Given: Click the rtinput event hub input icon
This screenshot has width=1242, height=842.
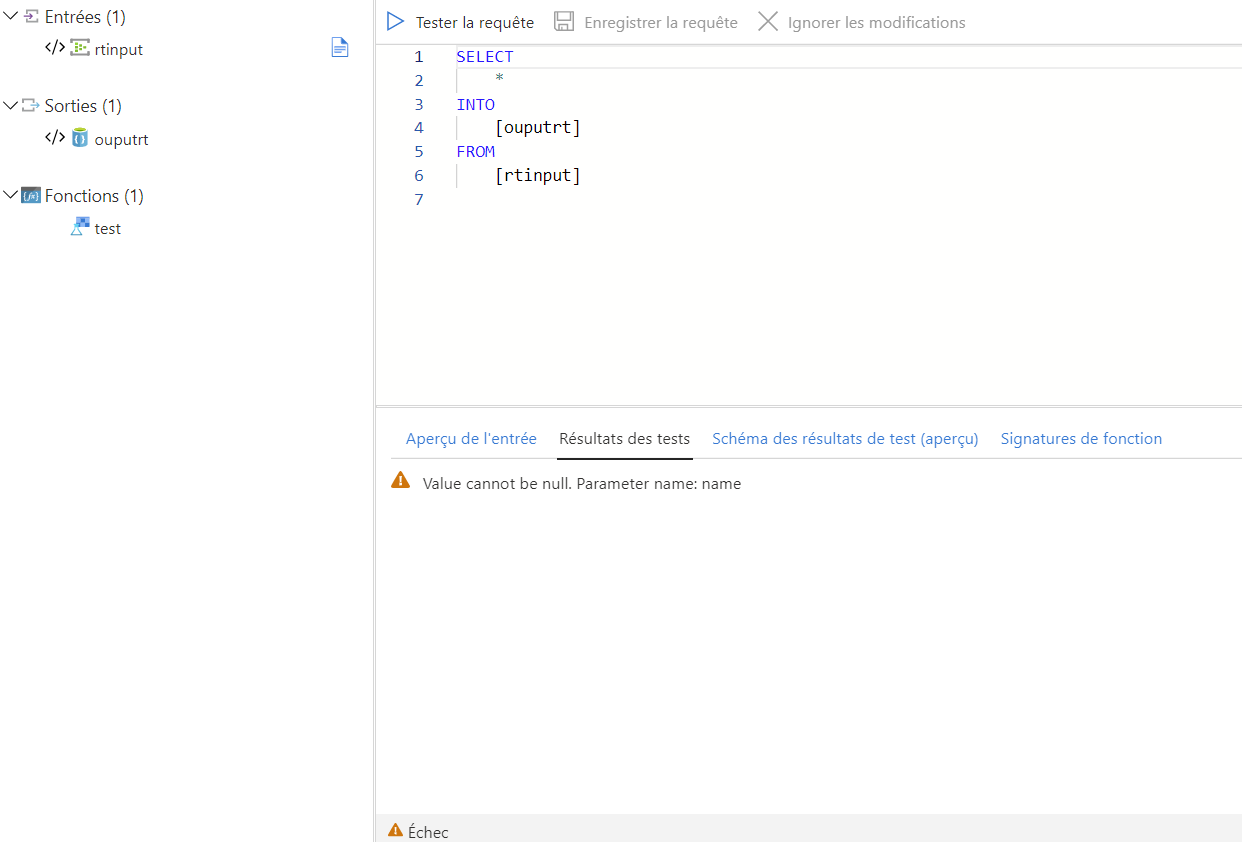Looking at the screenshot, I should (80, 48).
